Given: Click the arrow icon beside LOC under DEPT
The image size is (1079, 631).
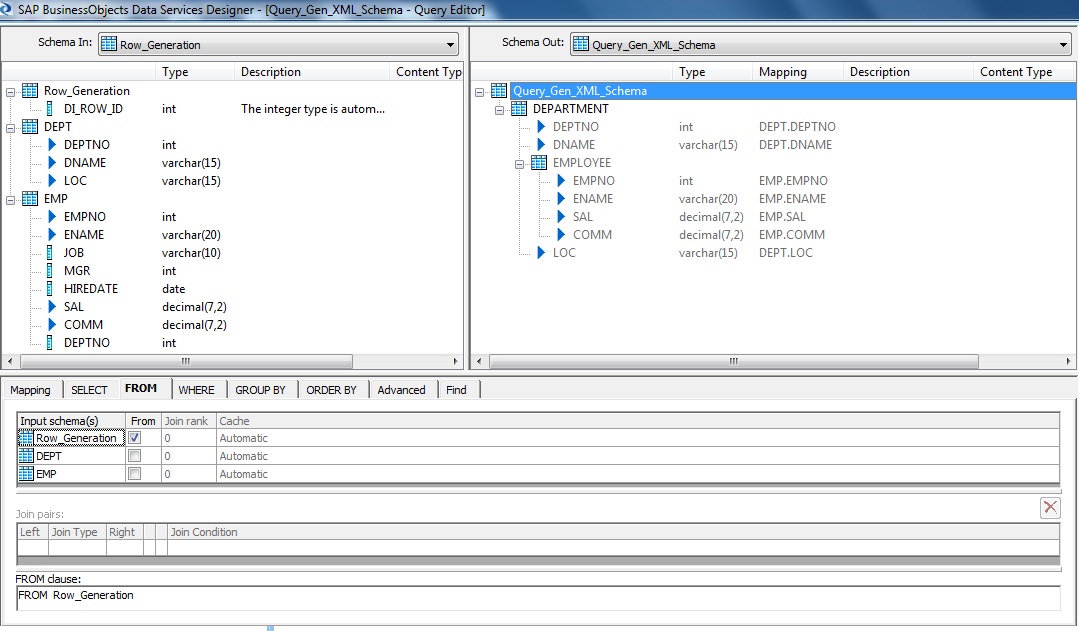Looking at the screenshot, I should 52,180.
